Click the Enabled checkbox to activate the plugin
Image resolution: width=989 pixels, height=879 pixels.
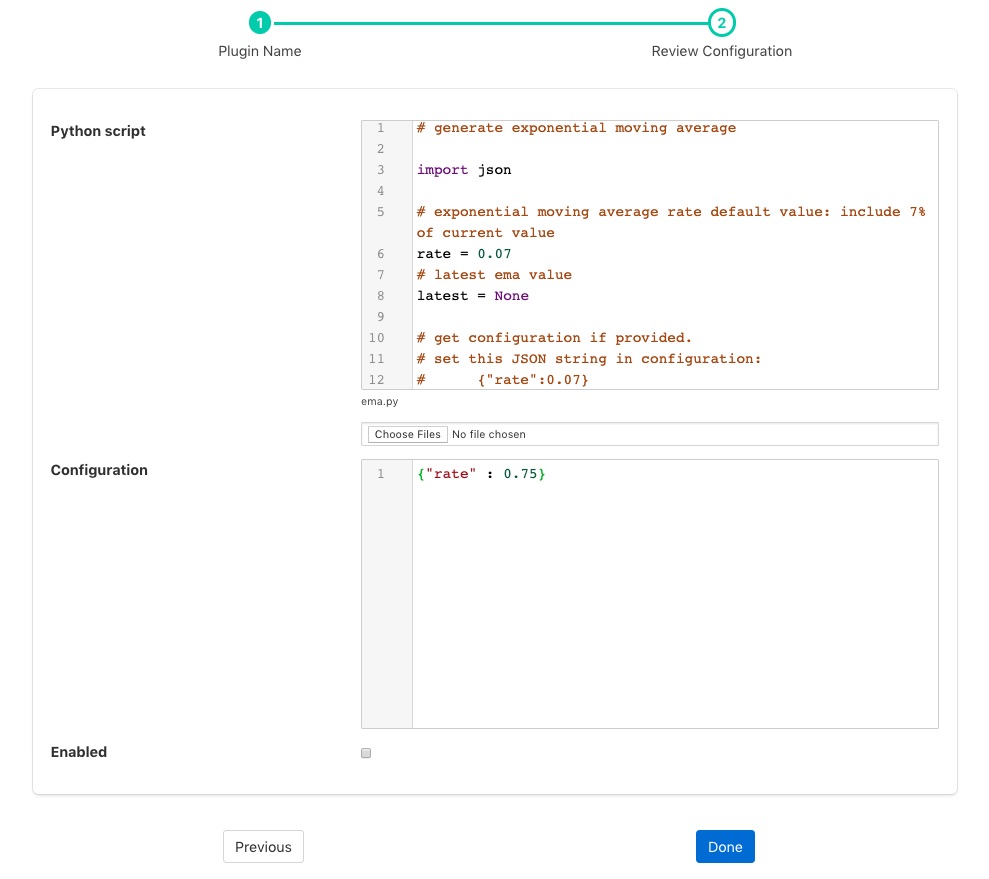click(x=366, y=753)
